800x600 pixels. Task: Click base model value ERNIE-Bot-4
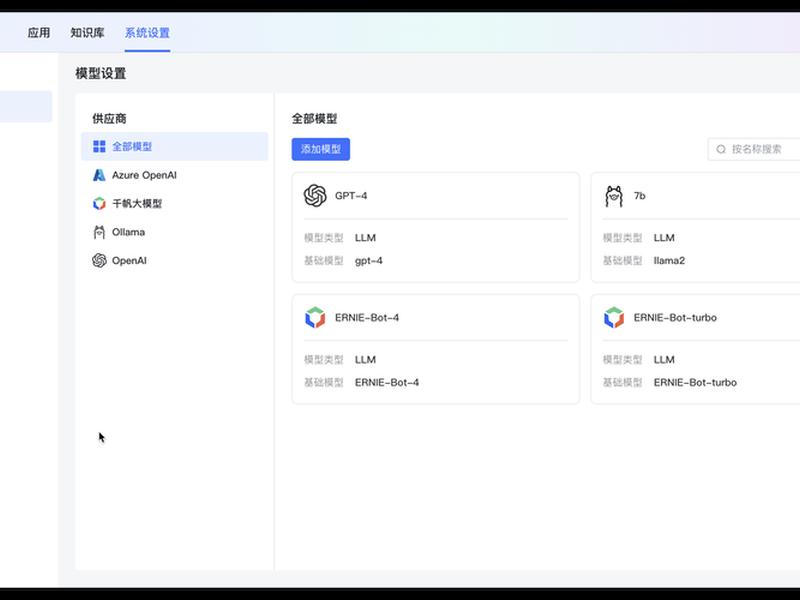pyautogui.click(x=387, y=383)
